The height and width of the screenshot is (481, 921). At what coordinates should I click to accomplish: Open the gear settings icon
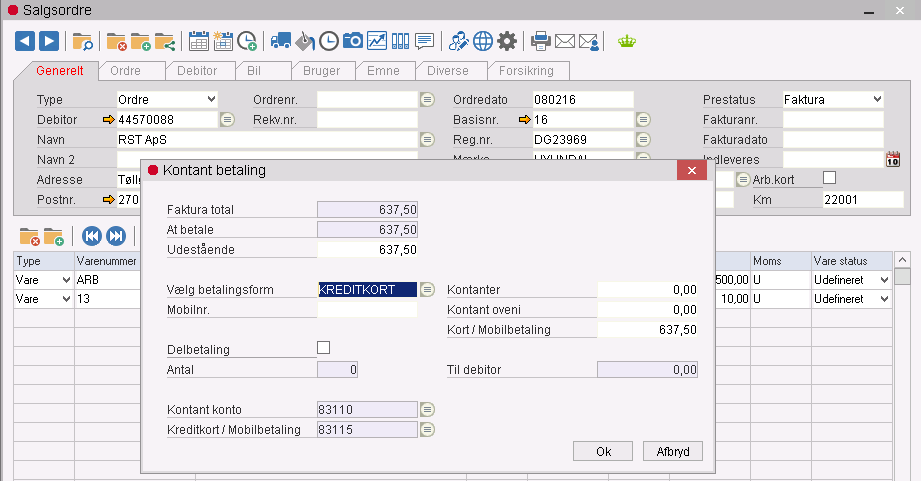(507, 41)
